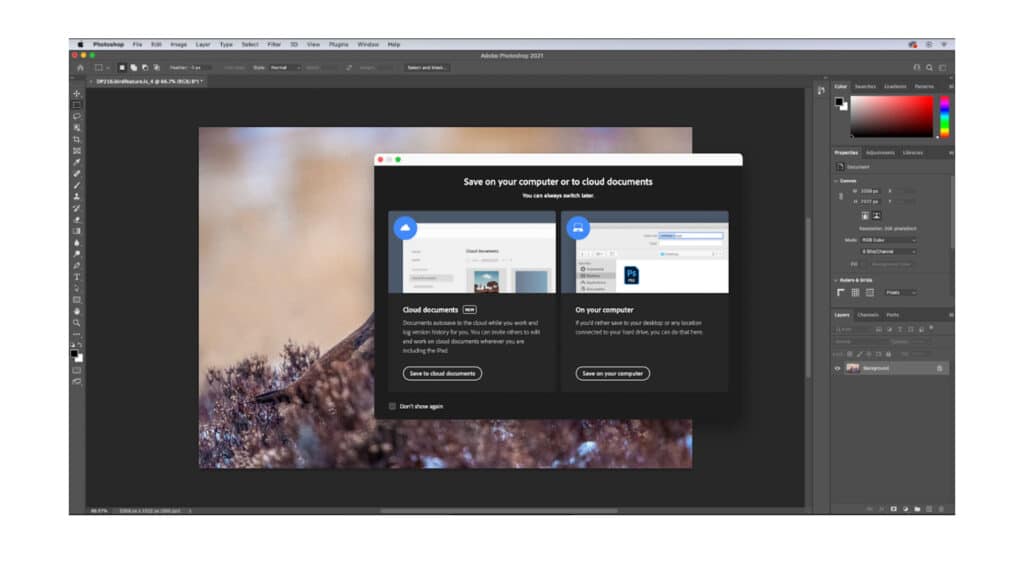This screenshot has height=576, width=1024.
Task: Hide the Background layer with eye icon
Action: (837, 368)
